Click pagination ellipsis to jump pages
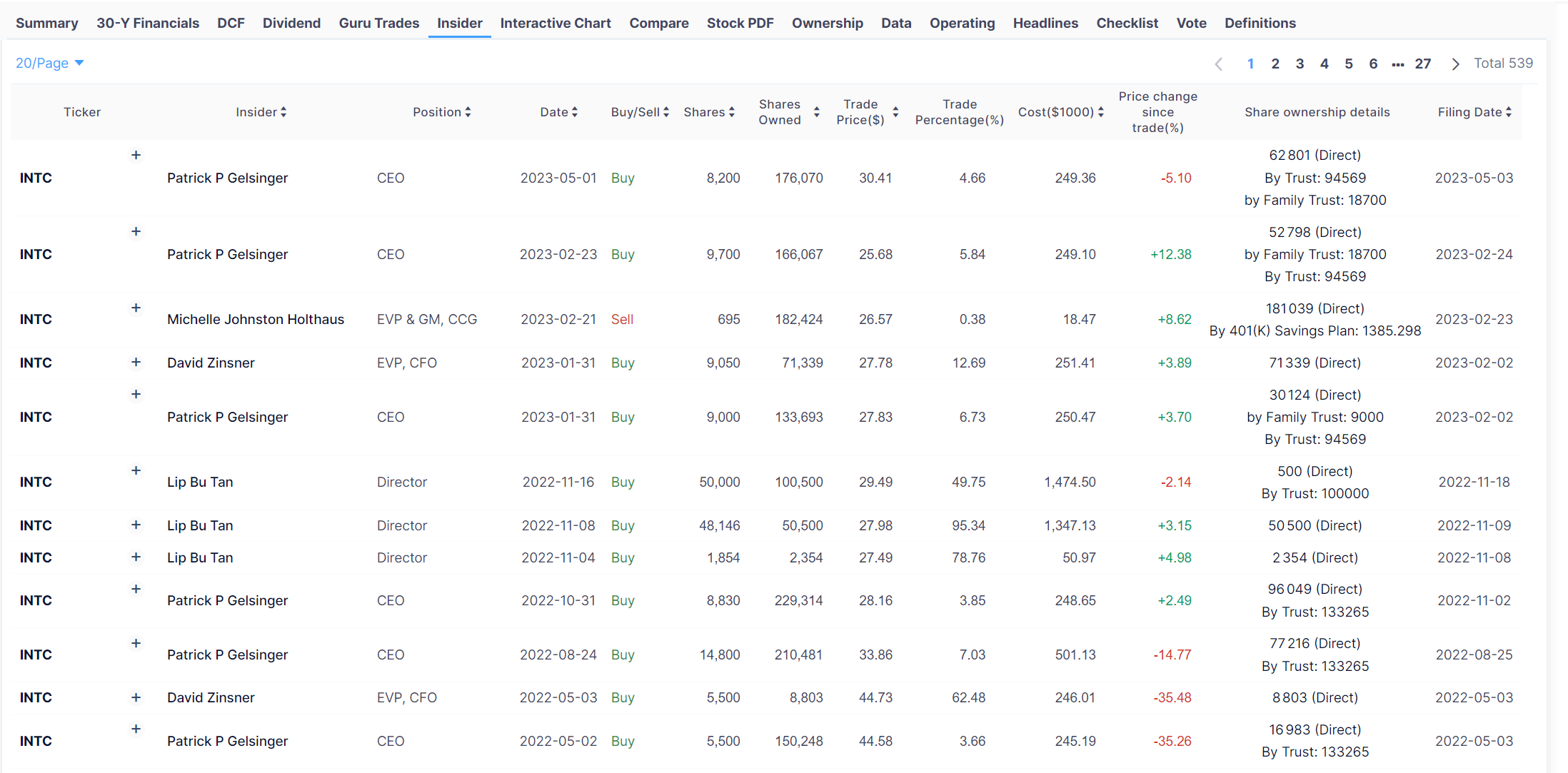The width and height of the screenshot is (1568, 773). pos(1398,64)
